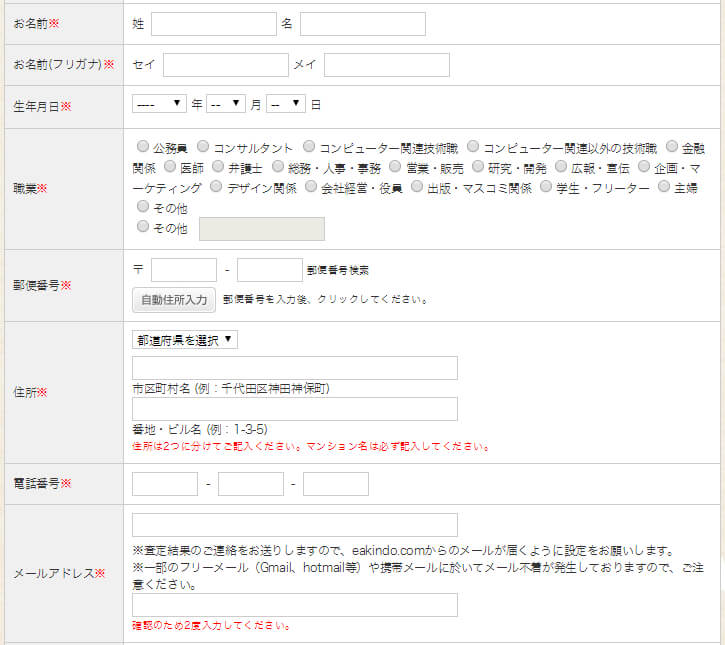The height and width of the screenshot is (645, 725).
Task: Select the 金融関係 radio button
Action: point(672,147)
